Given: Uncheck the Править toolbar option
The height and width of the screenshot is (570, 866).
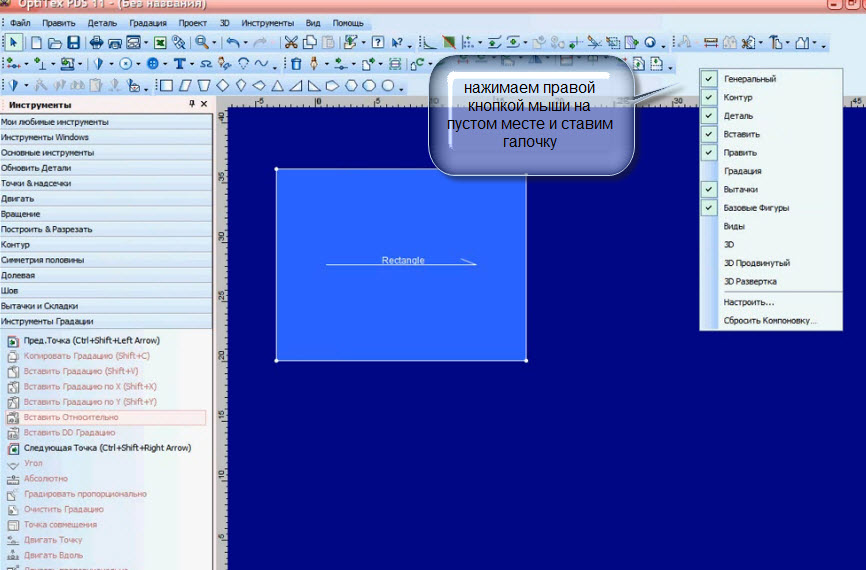Looking at the screenshot, I should [x=770, y=152].
